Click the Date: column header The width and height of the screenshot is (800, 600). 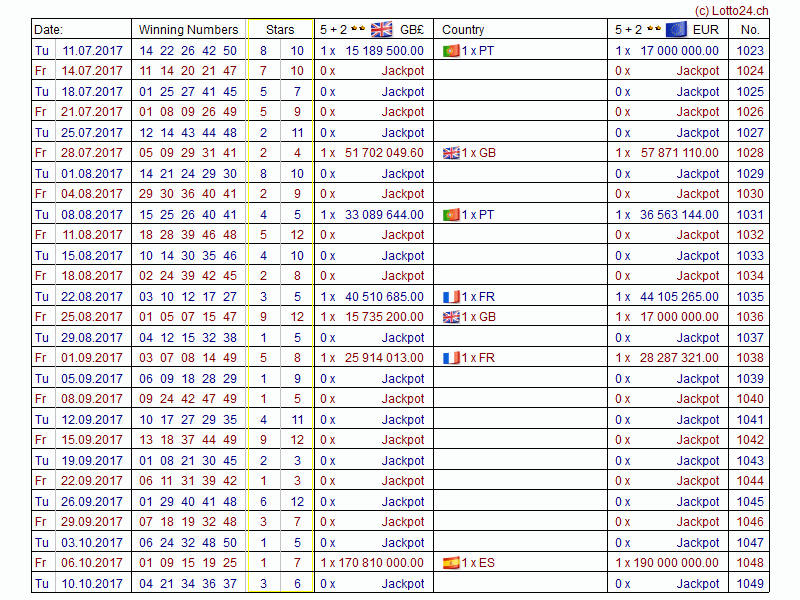48,30
